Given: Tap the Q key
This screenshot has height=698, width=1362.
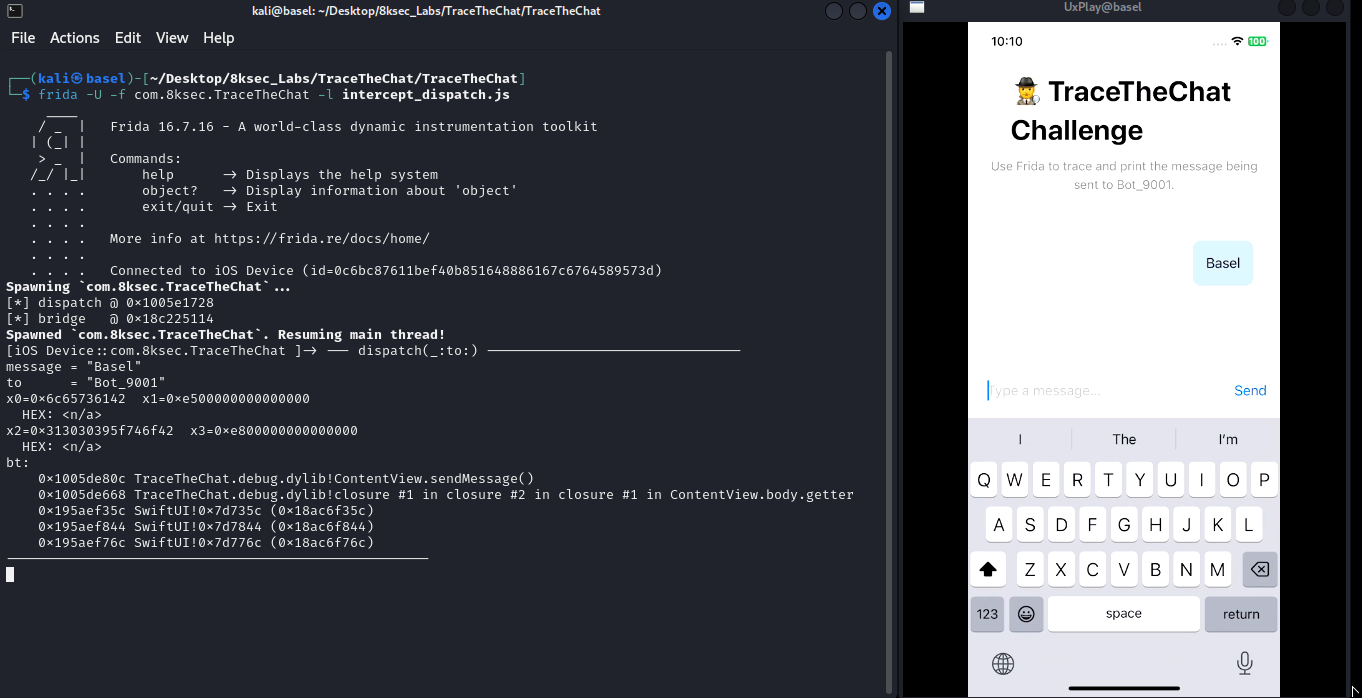Looking at the screenshot, I should tap(984, 480).
